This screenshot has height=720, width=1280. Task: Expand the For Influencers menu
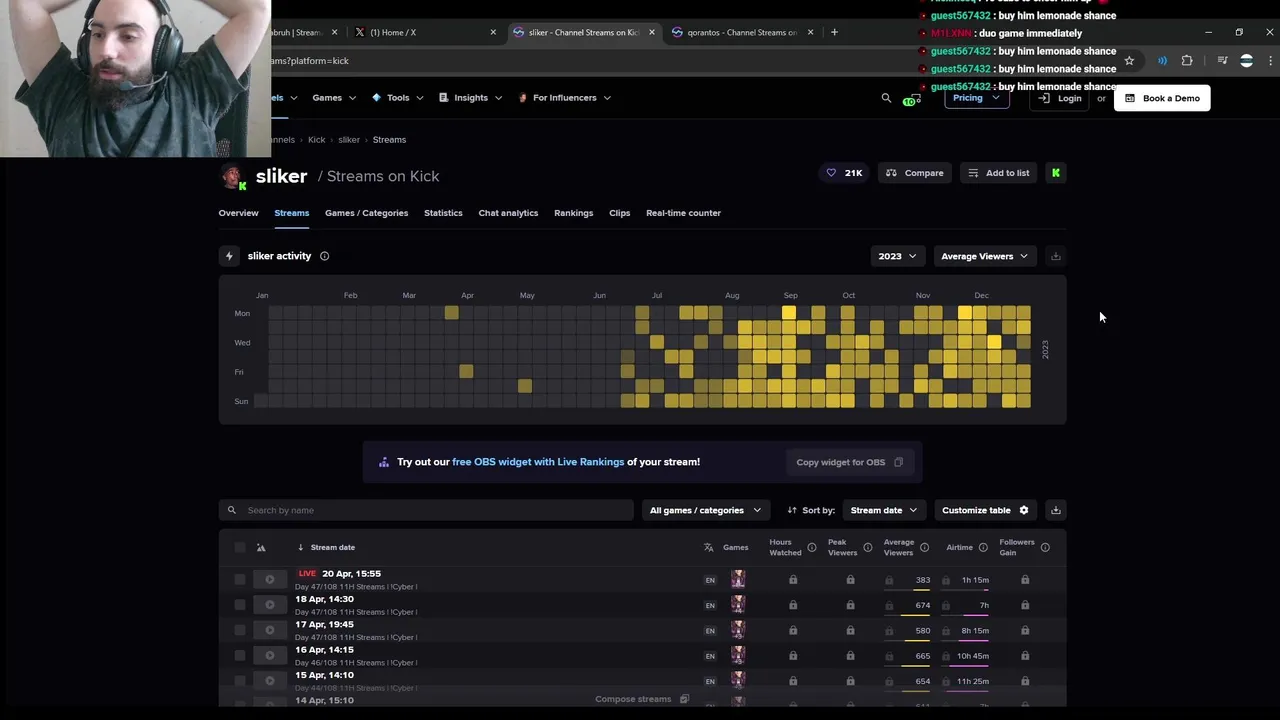[565, 98]
